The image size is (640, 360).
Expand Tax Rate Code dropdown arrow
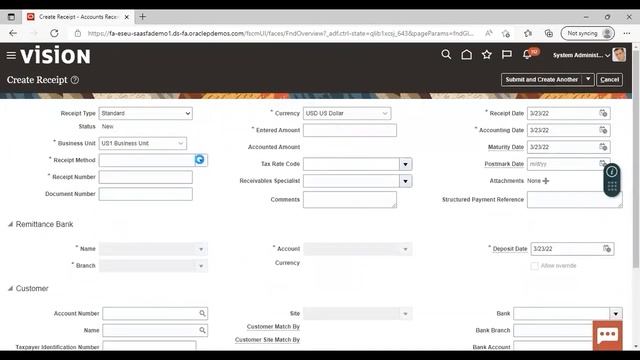[x=405, y=164]
